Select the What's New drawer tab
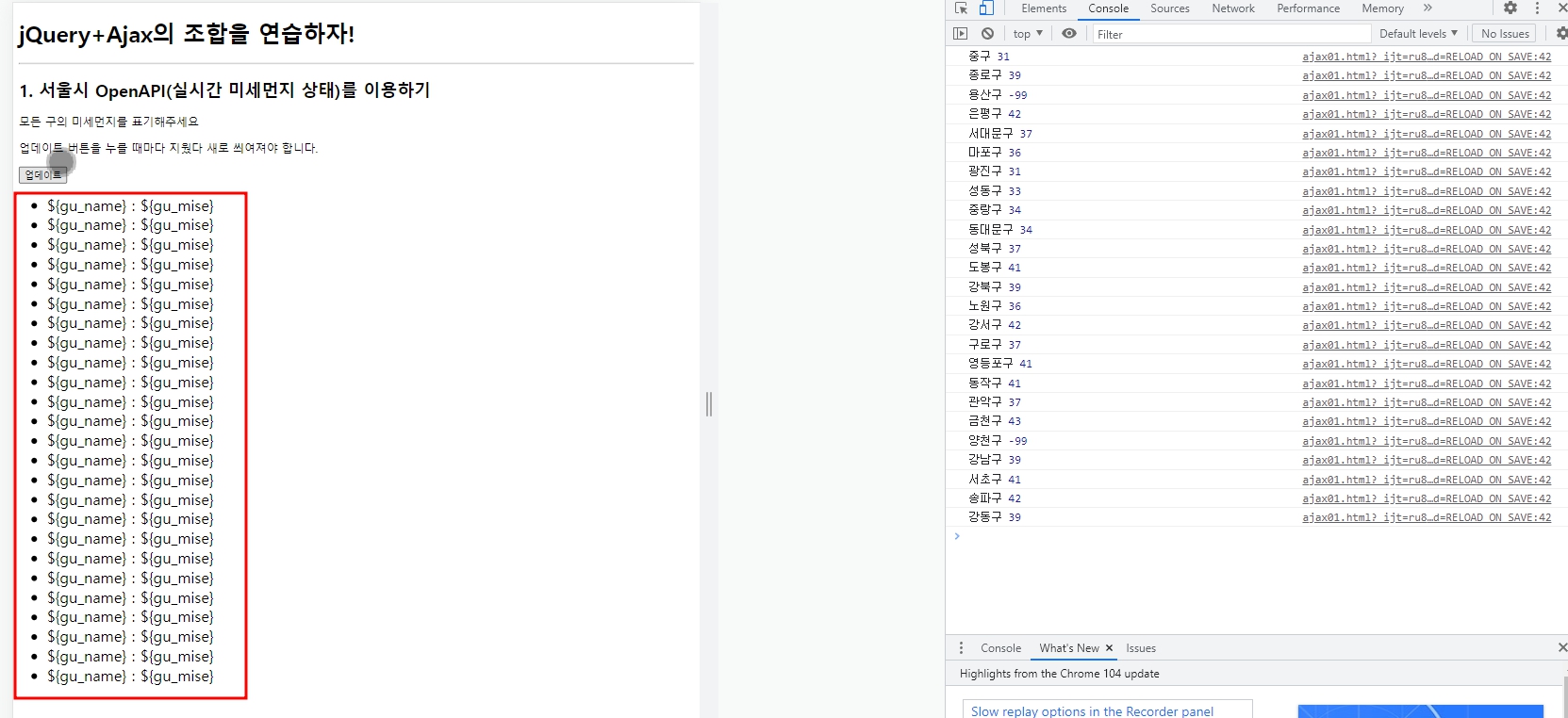 click(1069, 648)
